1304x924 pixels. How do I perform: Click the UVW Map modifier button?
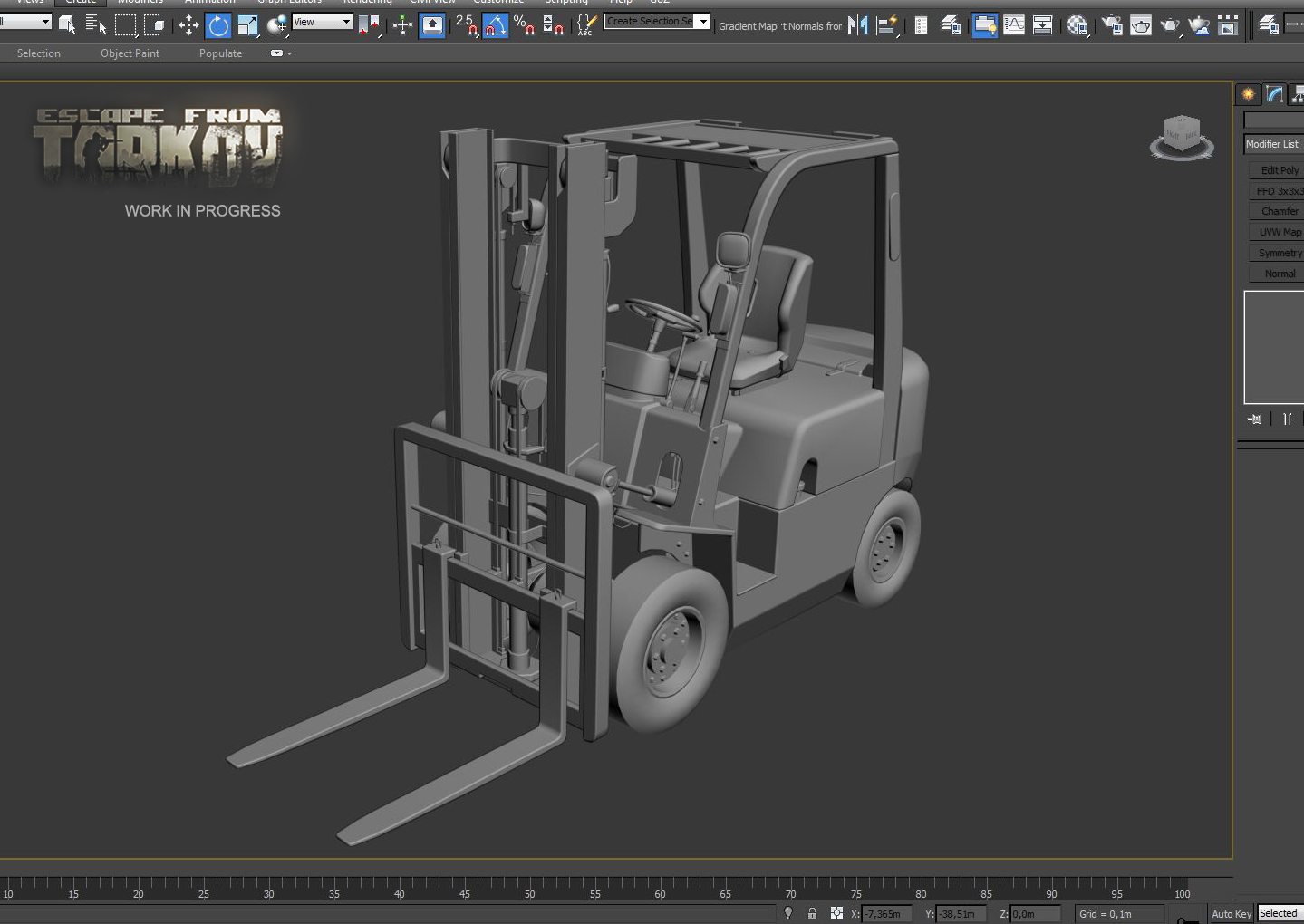1279,232
